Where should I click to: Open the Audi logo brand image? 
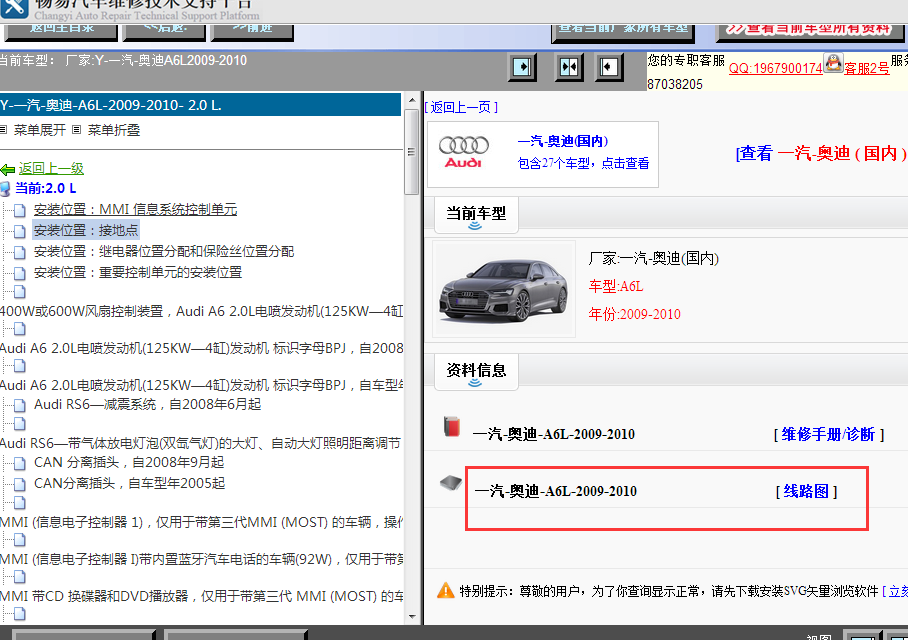[x=463, y=152]
